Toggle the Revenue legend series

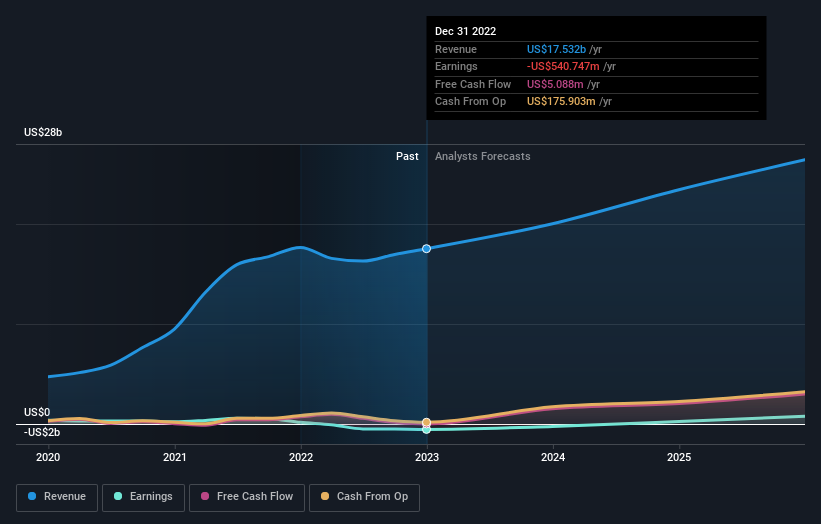point(57,497)
